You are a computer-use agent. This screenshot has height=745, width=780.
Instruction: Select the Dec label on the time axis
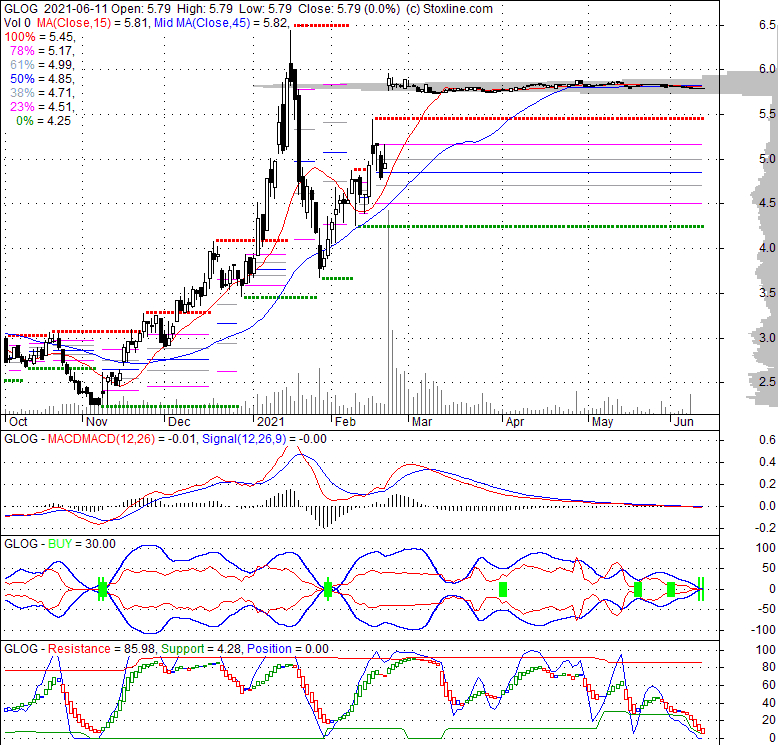[179, 422]
